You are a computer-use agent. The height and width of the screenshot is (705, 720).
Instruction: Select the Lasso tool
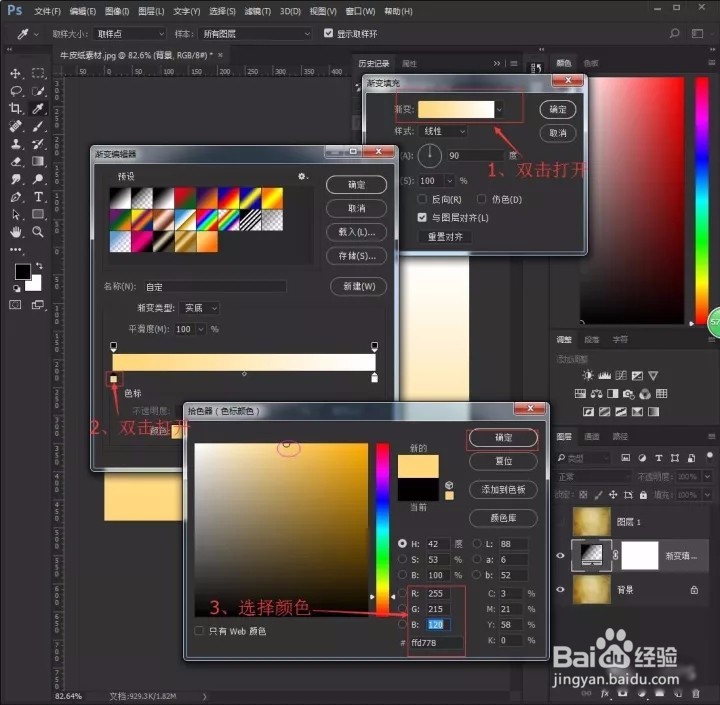[x=16, y=91]
